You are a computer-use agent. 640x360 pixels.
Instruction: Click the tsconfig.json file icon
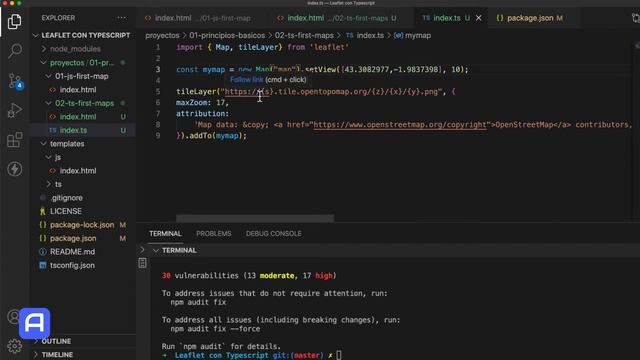pyautogui.click(x=43, y=265)
